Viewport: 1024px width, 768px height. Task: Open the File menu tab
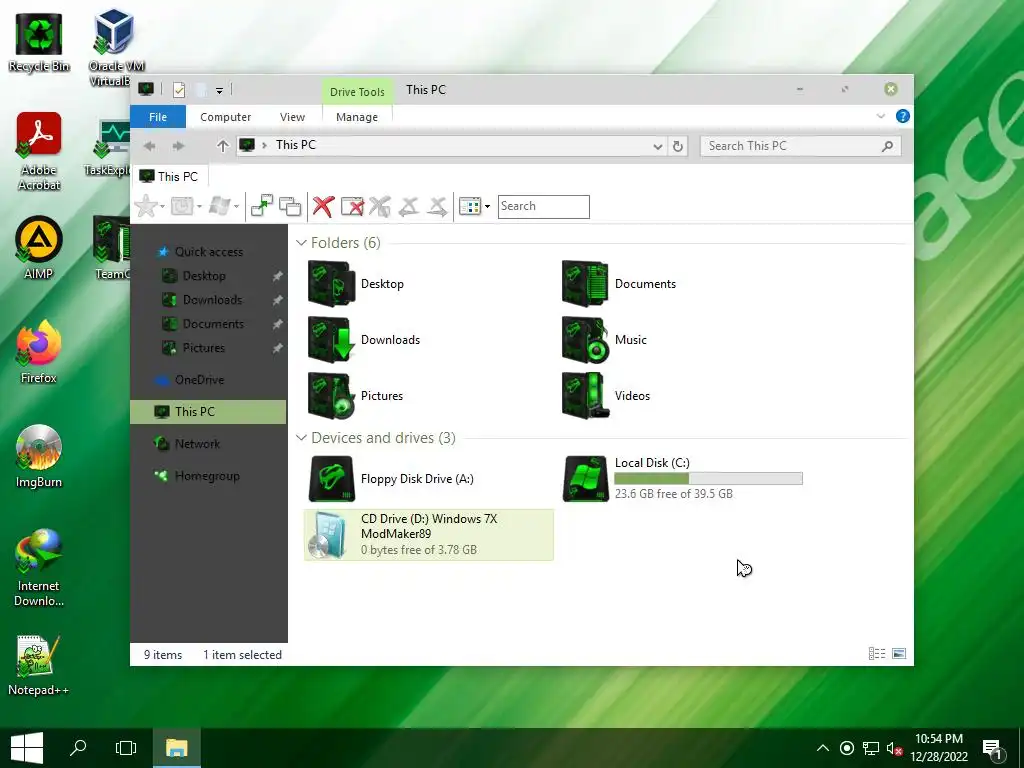(158, 117)
